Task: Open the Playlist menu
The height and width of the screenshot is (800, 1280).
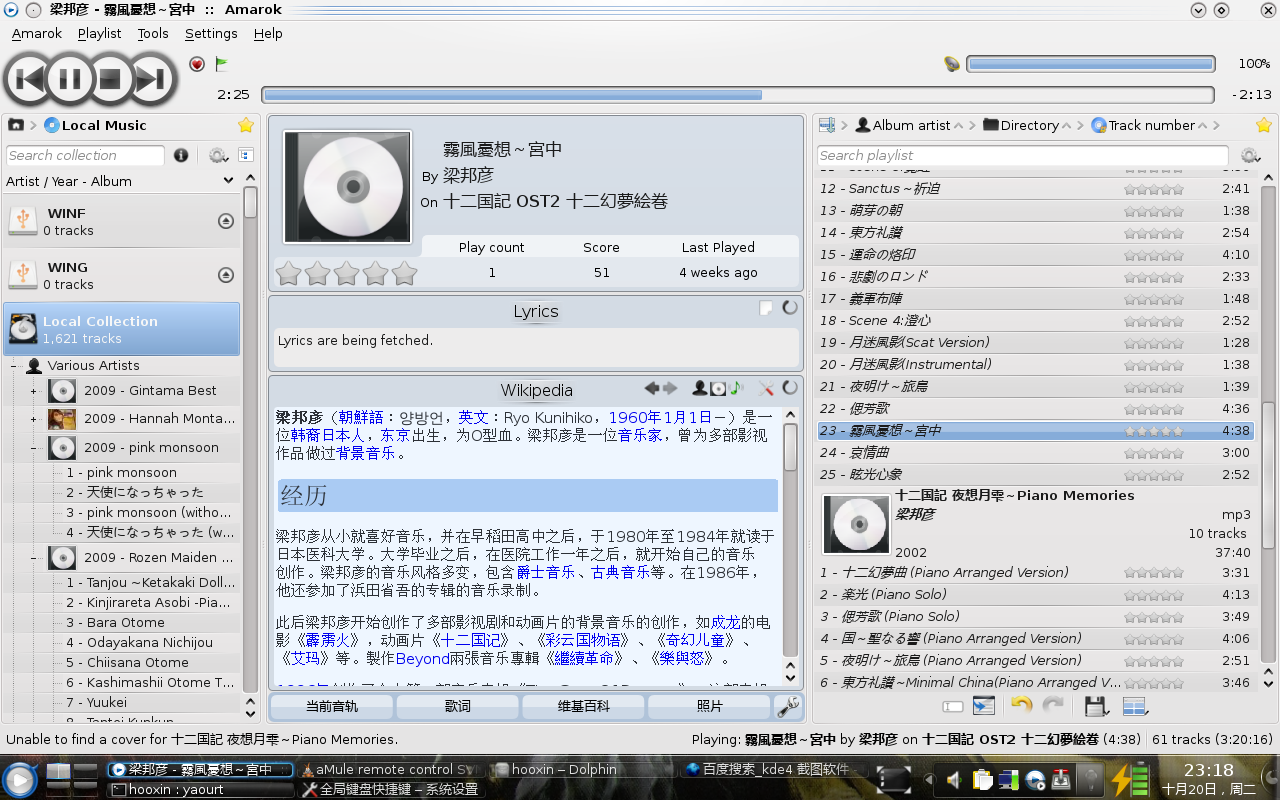Action: 99,33
